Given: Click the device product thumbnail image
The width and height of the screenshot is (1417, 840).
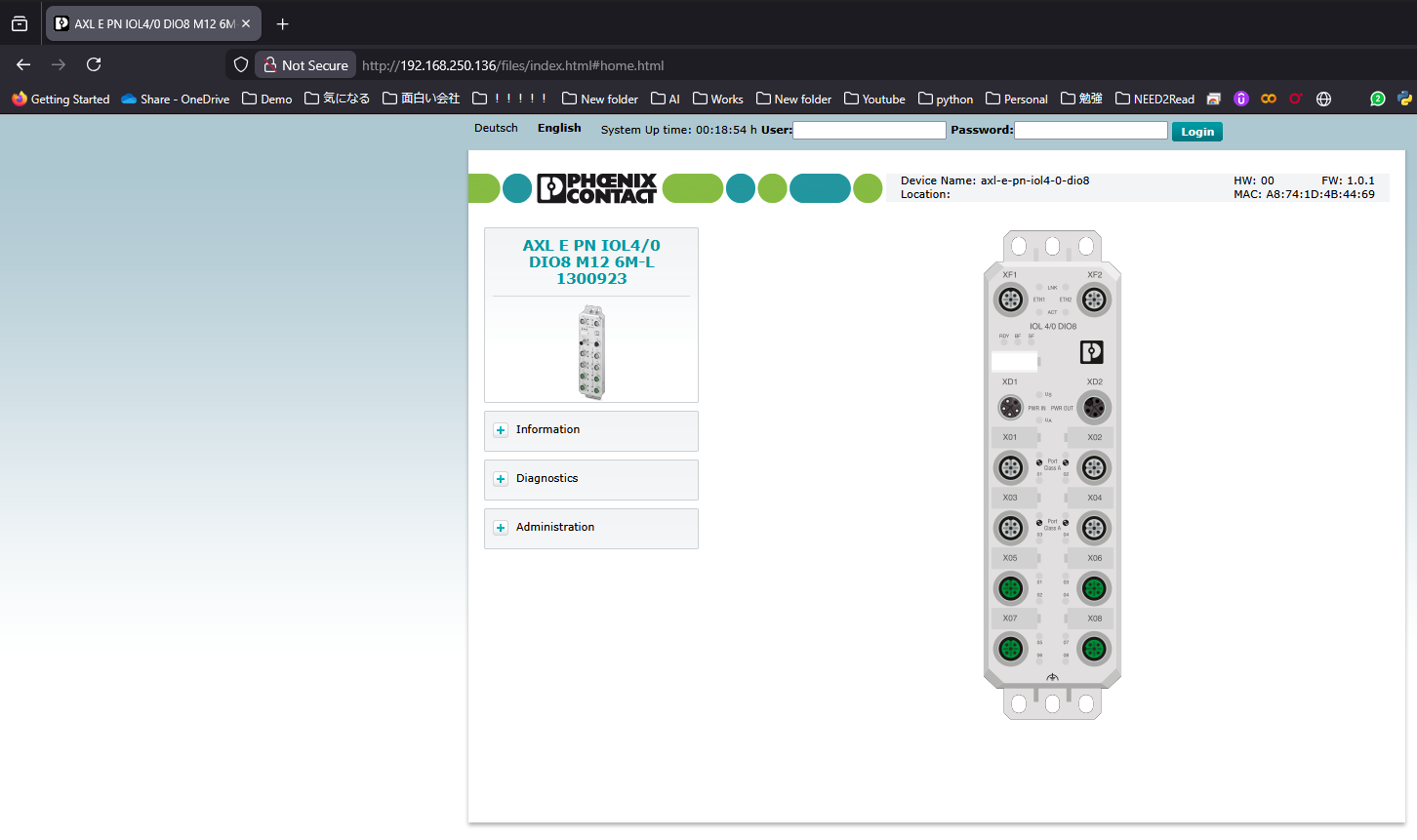Looking at the screenshot, I should [x=591, y=351].
